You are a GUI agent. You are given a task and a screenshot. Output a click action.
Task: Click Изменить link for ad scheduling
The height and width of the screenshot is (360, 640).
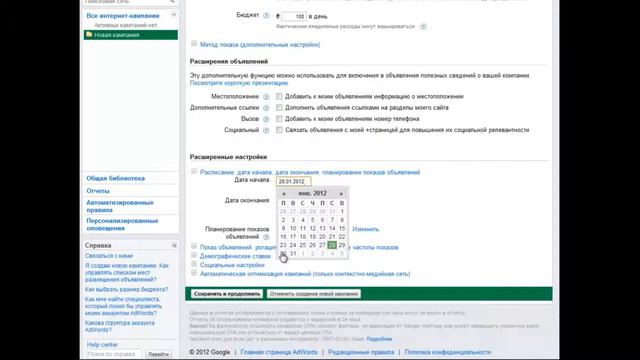[x=366, y=229]
